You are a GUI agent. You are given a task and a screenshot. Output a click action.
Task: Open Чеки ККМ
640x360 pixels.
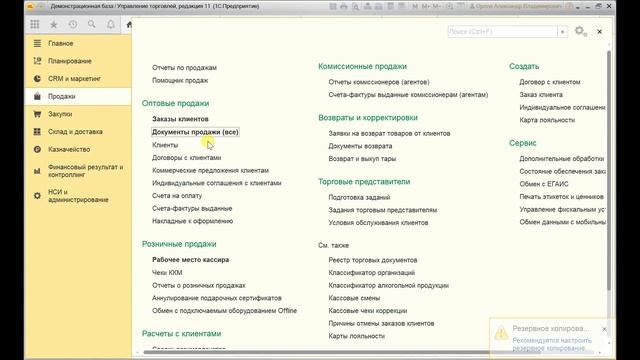[x=167, y=272]
